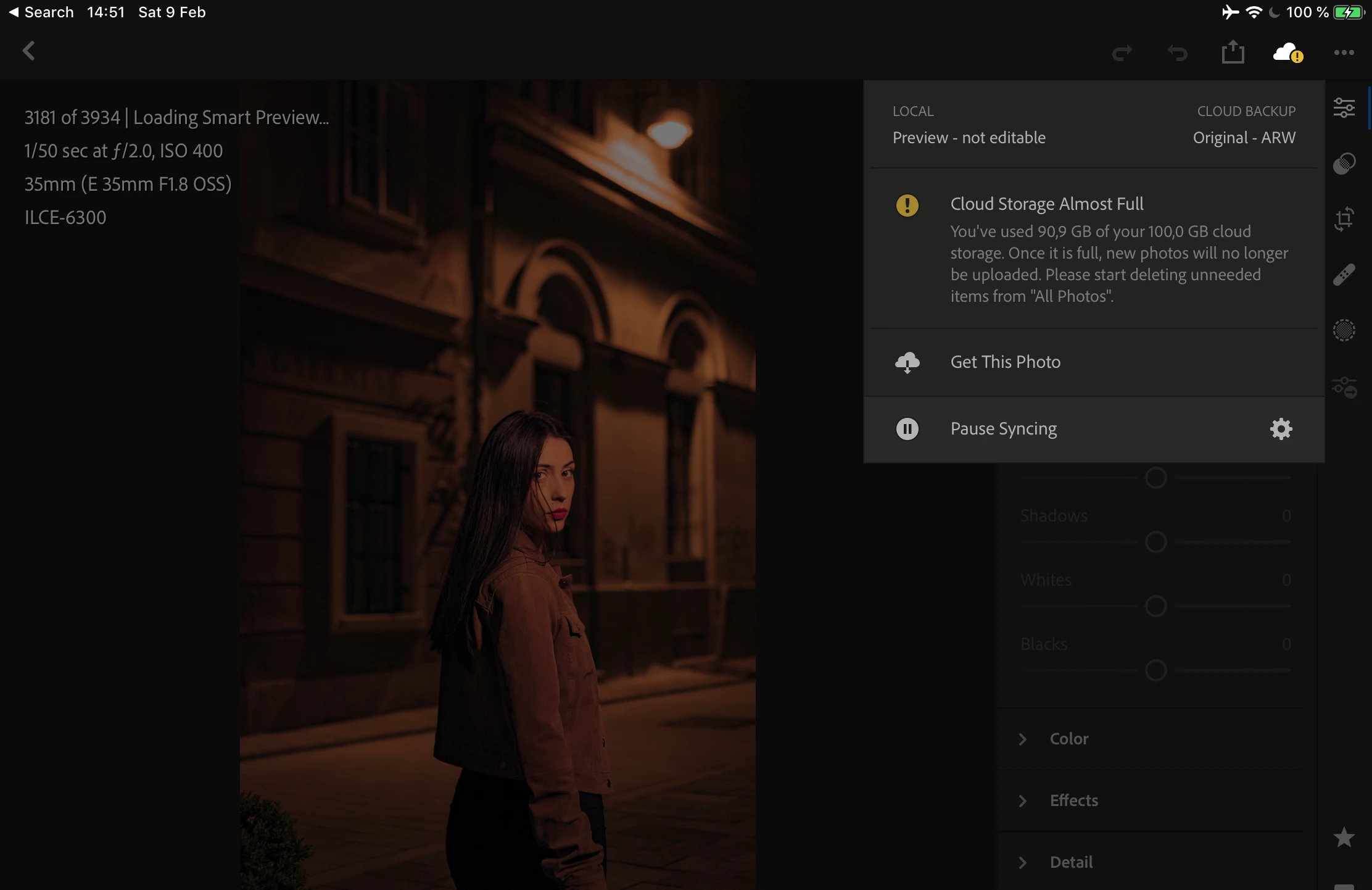Toggle Pause Syncing

[1003, 429]
